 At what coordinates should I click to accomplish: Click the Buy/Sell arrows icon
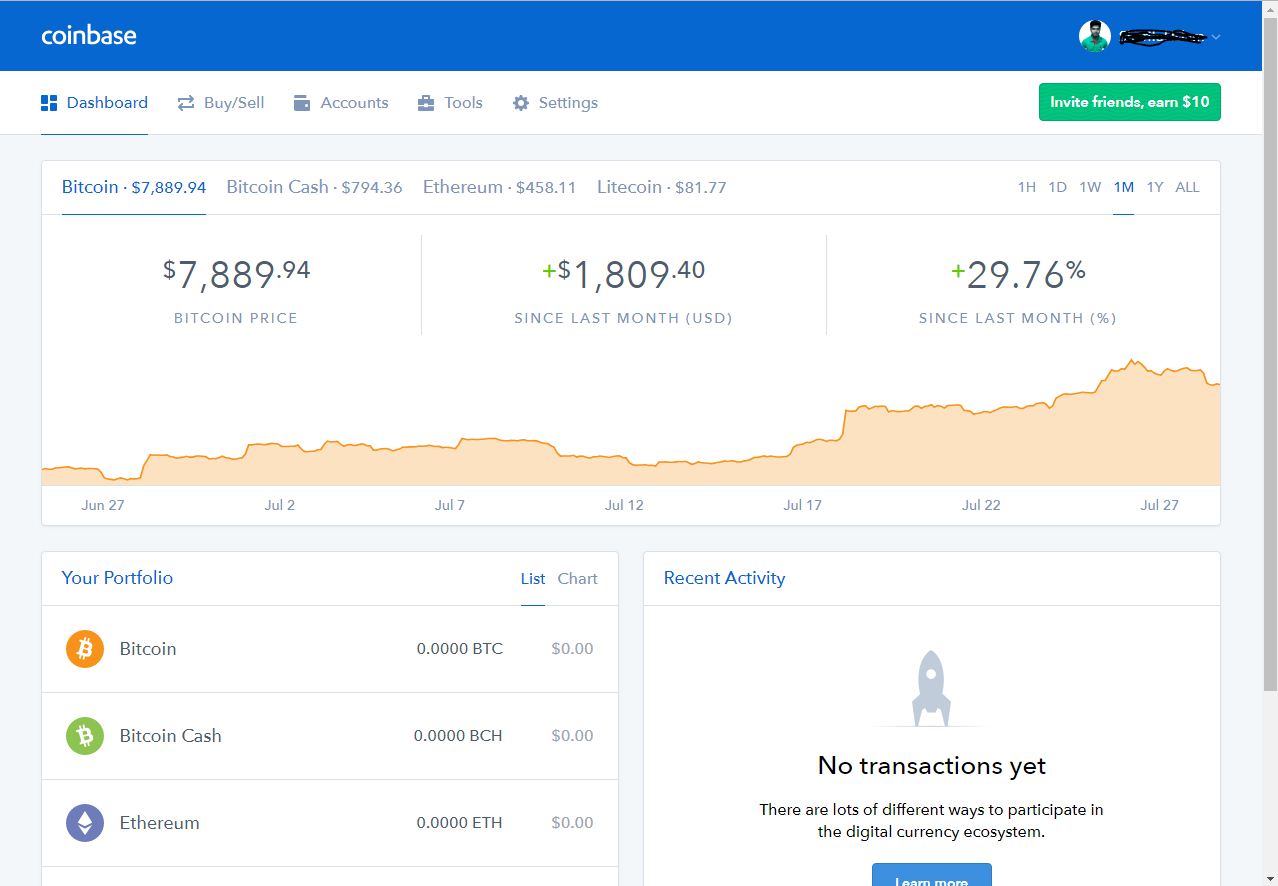pyautogui.click(x=186, y=103)
